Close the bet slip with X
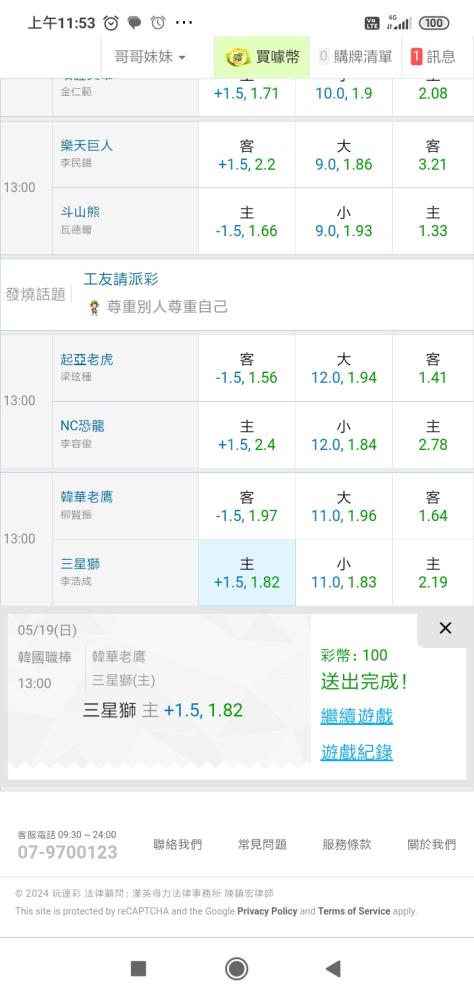The width and height of the screenshot is (474, 1000). coord(445,628)
